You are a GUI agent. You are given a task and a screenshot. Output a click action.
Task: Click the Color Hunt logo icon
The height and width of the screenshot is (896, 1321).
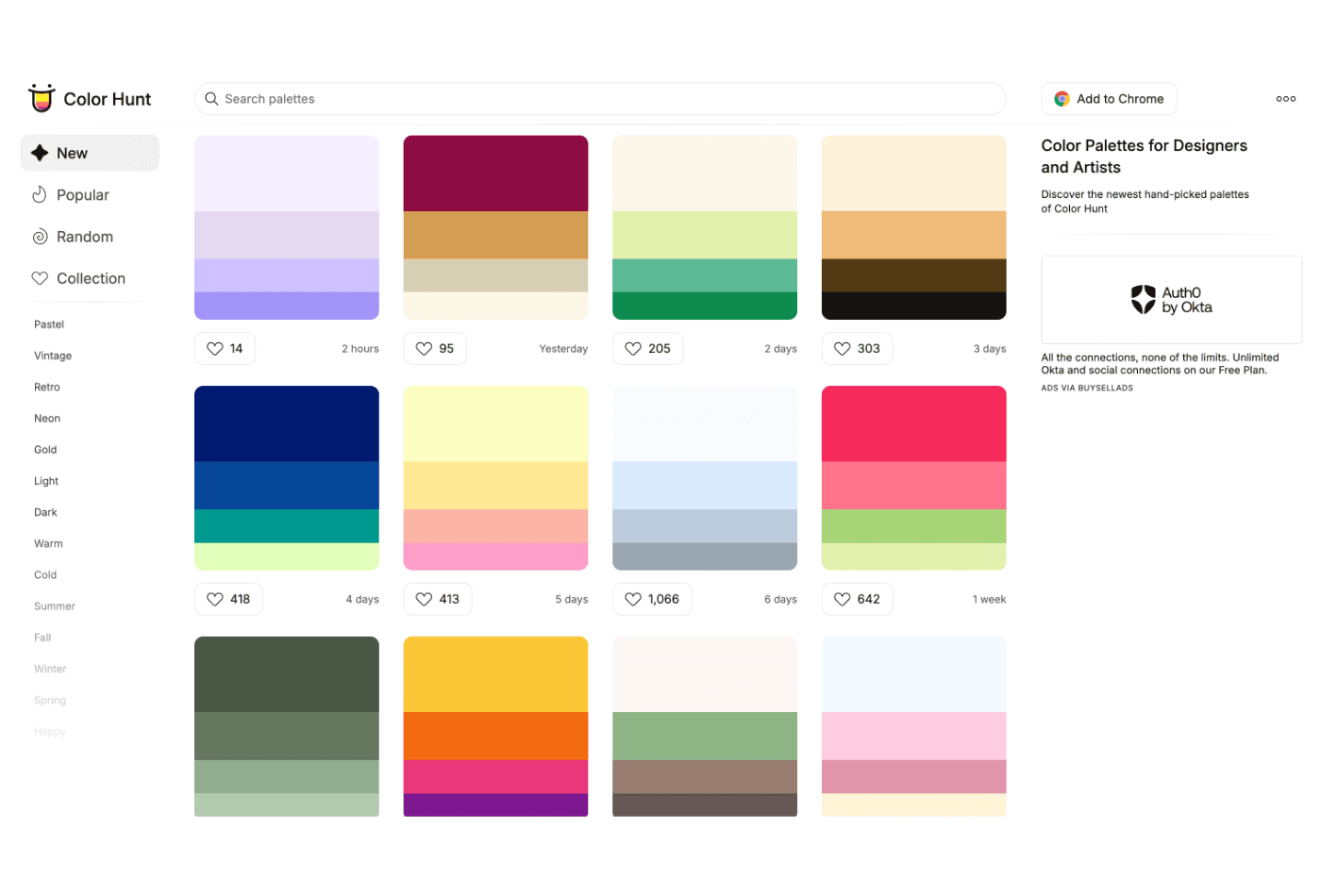pos(42,98)
